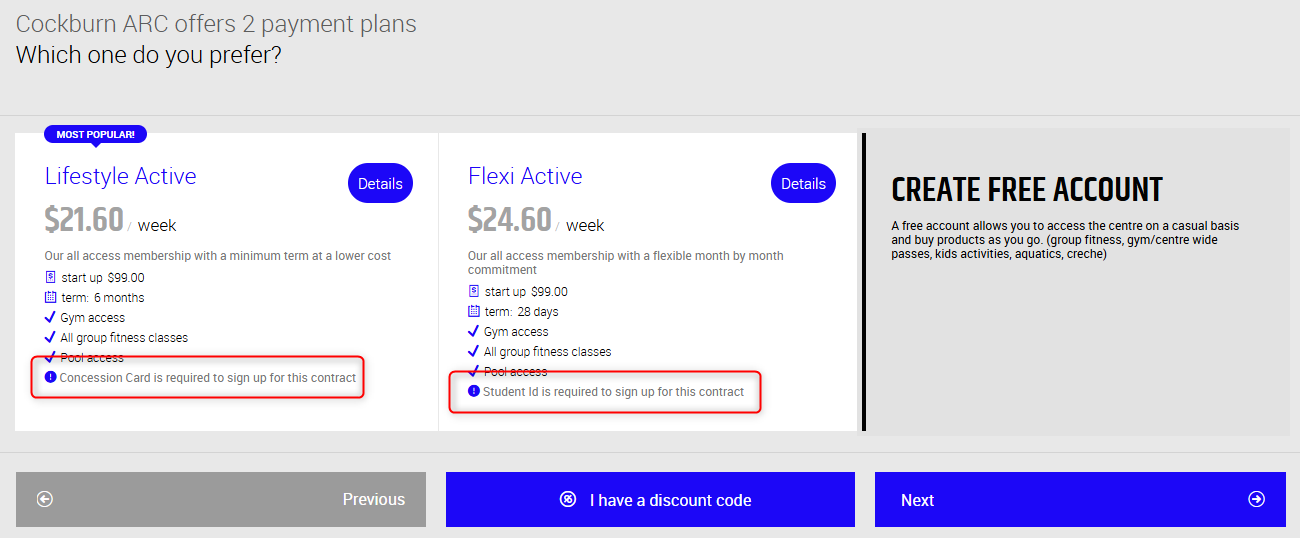1300x538 pixels.
Task: Select the Lifestyle Active plan title
Action: click(x=121, y=176)
